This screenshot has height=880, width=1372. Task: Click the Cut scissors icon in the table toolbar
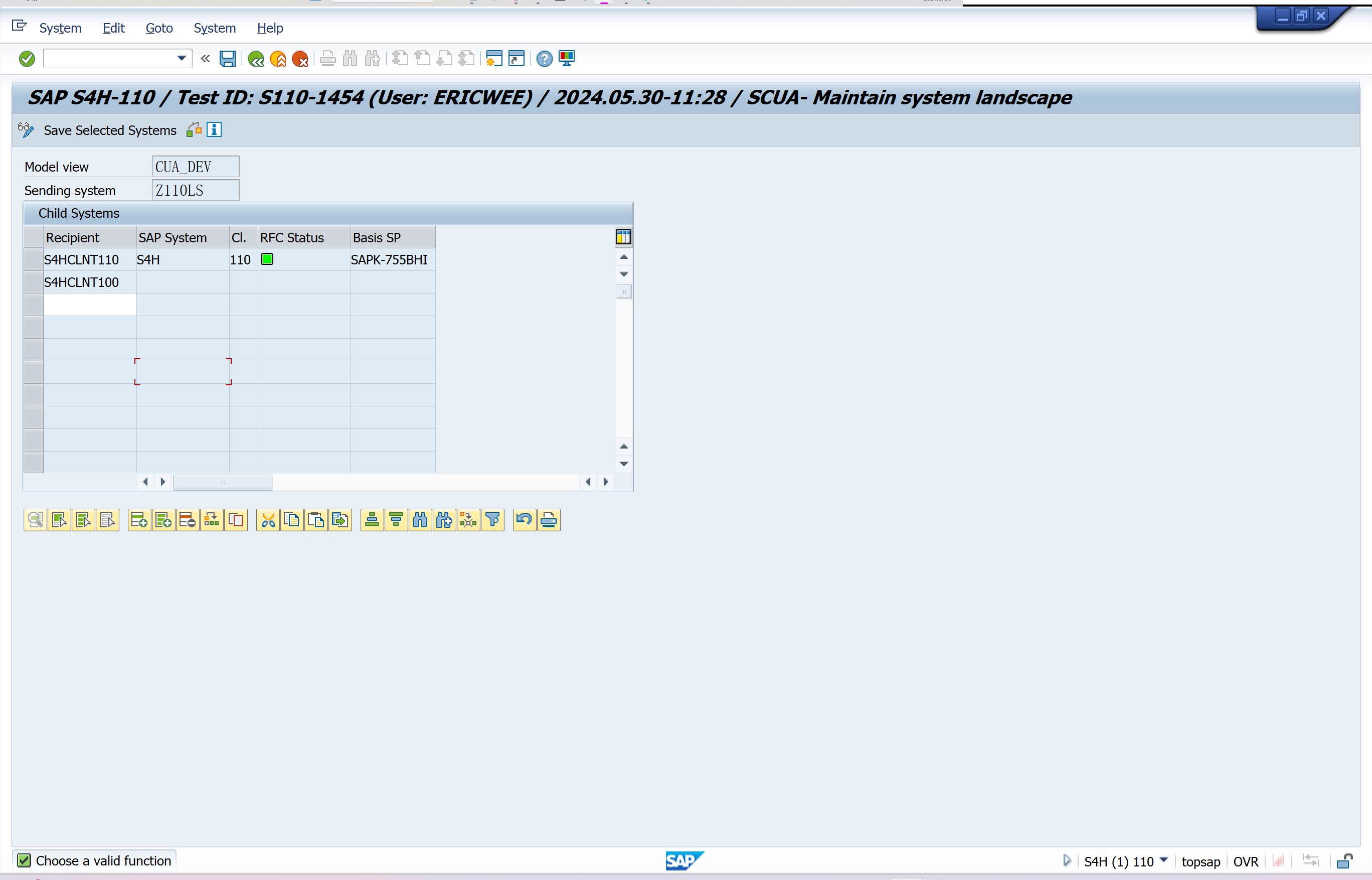[x=268, y=520]
